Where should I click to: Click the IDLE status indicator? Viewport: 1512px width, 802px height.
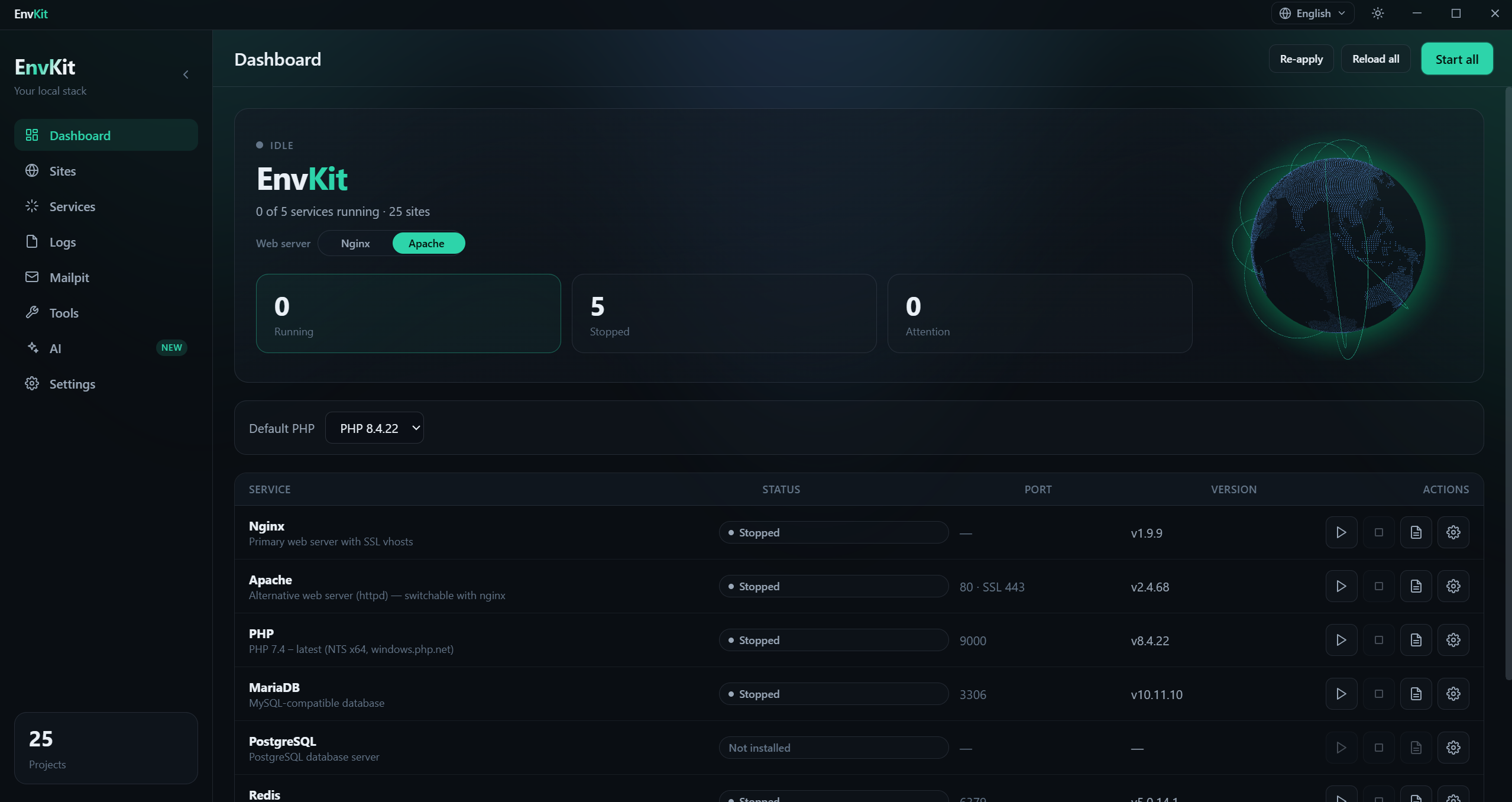click(275, 145)
